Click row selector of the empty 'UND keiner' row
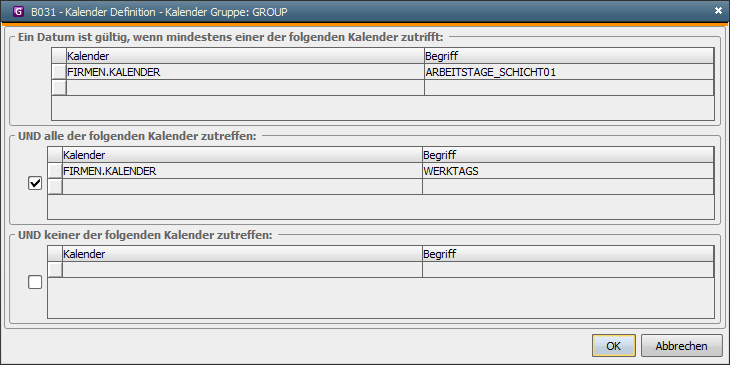Screen dimensions: 730x365 (55, 270)
